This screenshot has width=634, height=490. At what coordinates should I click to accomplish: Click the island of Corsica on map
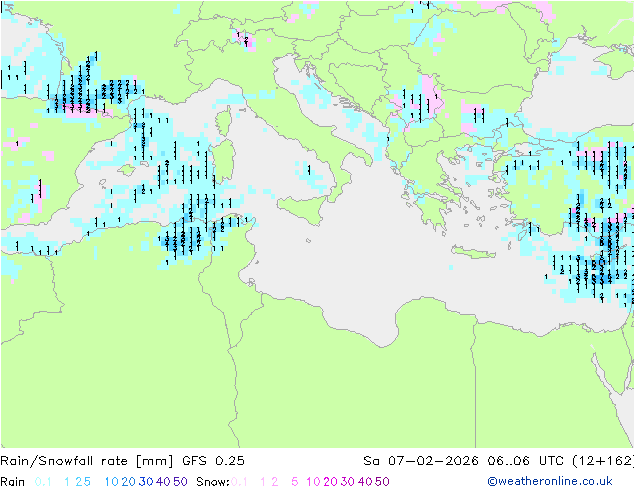(224, 121)
